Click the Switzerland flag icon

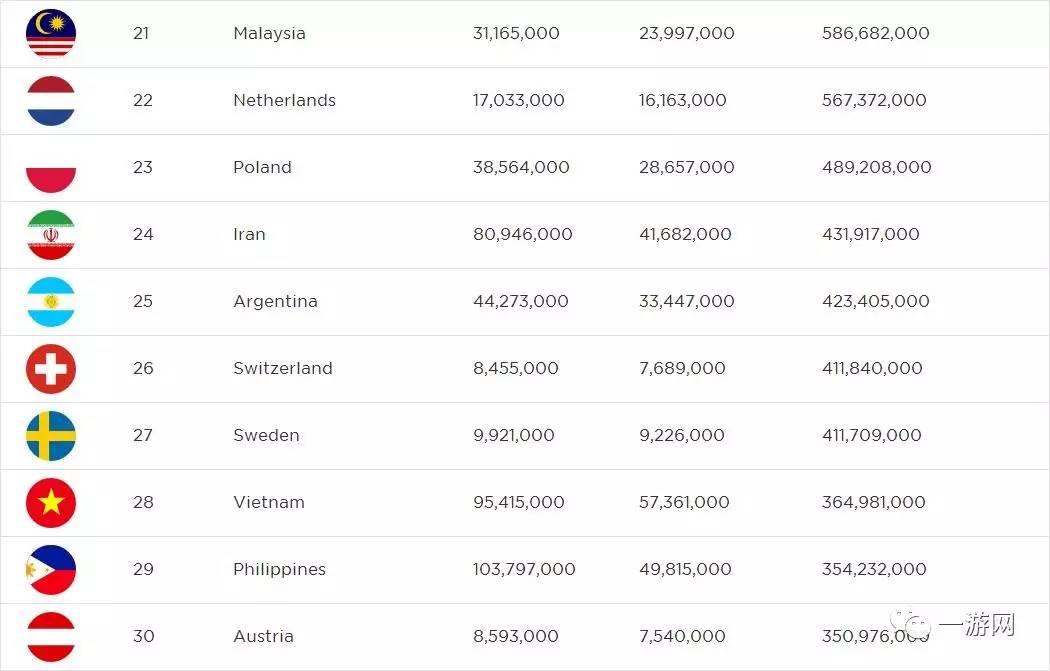tap(51, 368)
